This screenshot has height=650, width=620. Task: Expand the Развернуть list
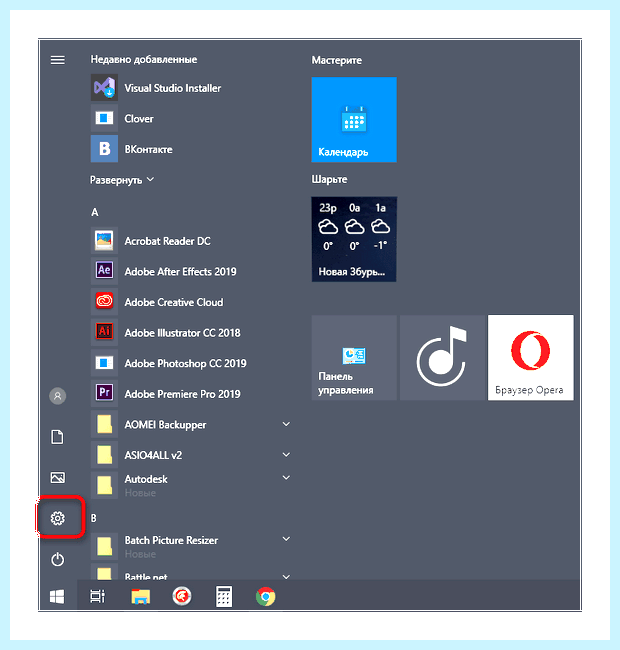click(x=122, y=180)
